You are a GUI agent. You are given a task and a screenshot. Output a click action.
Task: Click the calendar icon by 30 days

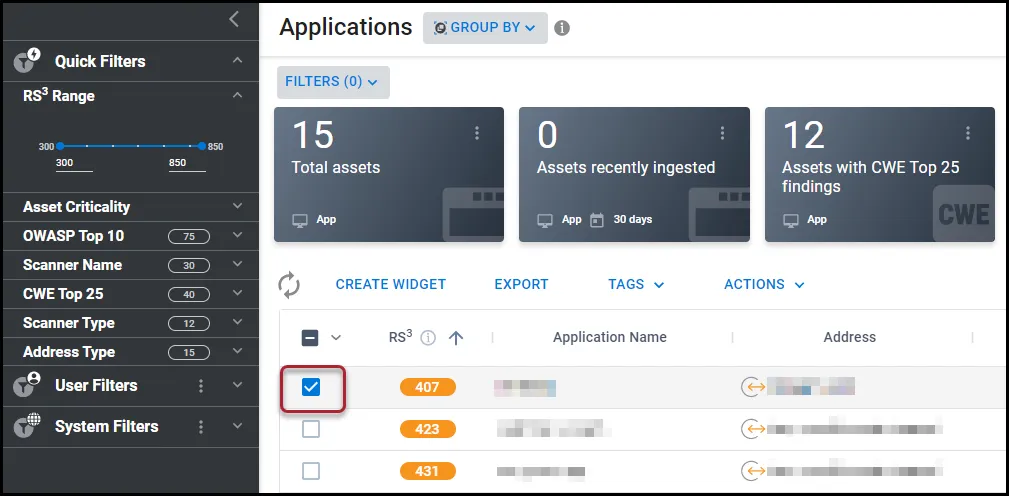coord(597,220)
